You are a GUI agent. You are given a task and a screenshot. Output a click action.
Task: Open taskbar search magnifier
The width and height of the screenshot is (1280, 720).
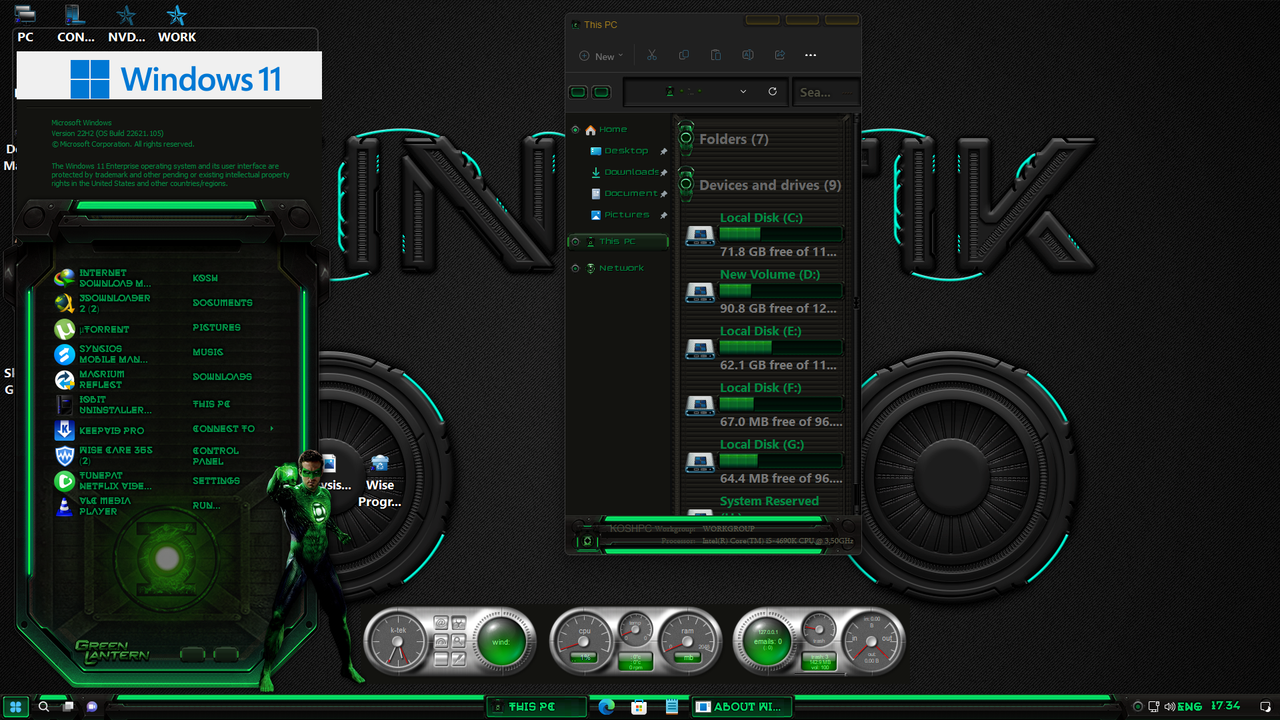pos(43,706)
